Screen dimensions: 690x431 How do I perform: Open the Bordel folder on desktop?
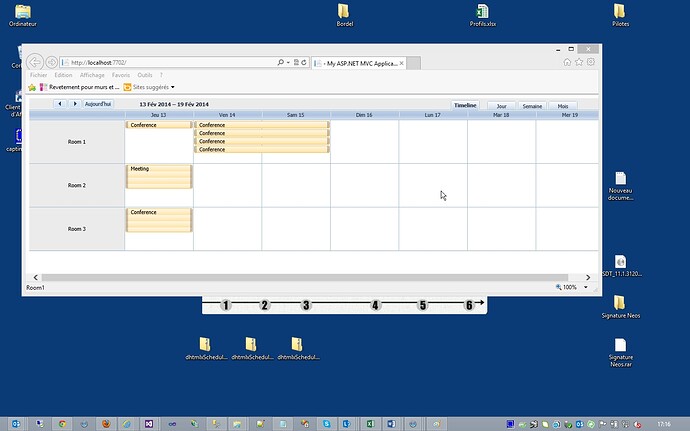pos(345,15)
